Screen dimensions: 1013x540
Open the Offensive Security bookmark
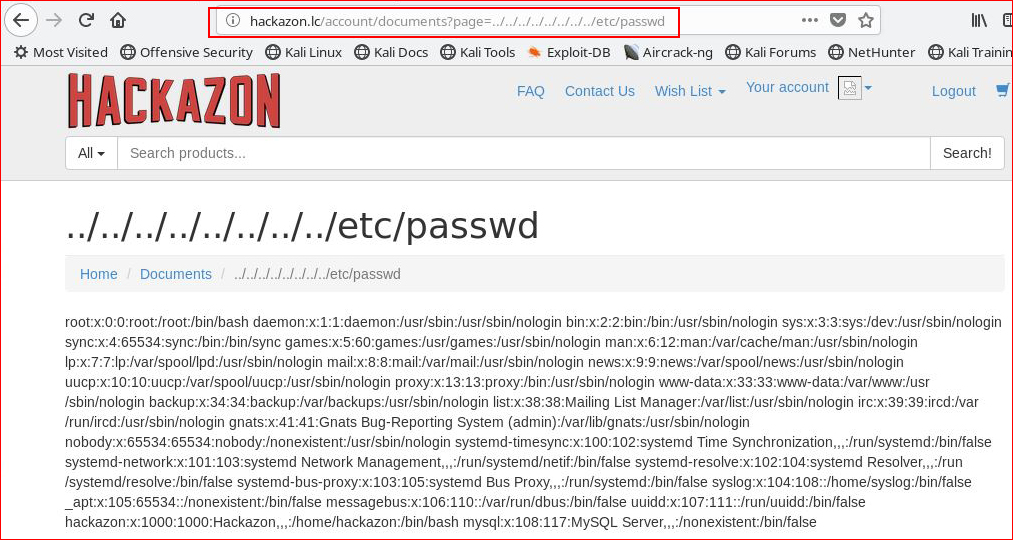point(187,52)
